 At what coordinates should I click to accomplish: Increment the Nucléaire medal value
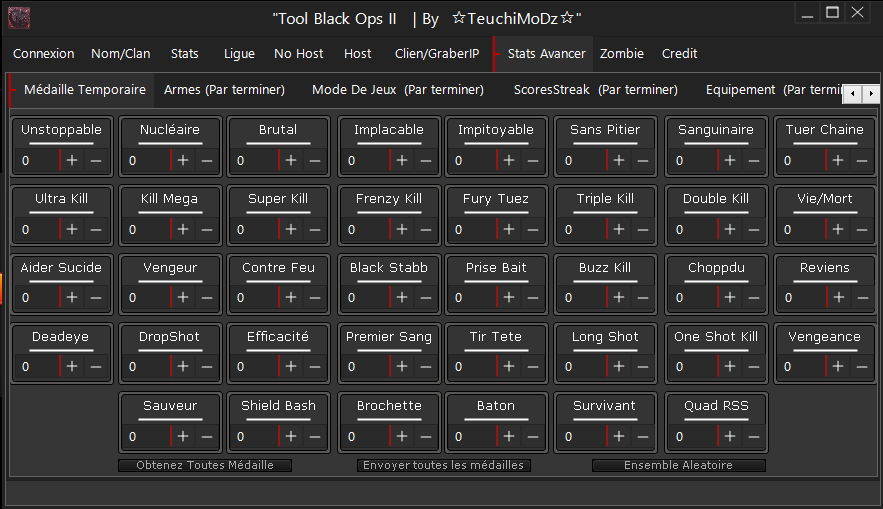pos(183,160)
